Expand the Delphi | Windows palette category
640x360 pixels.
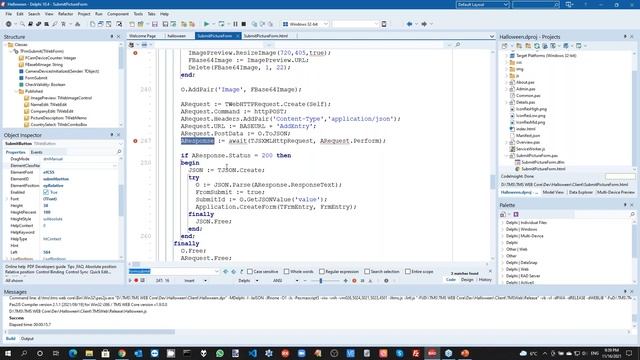pos(503,229)
